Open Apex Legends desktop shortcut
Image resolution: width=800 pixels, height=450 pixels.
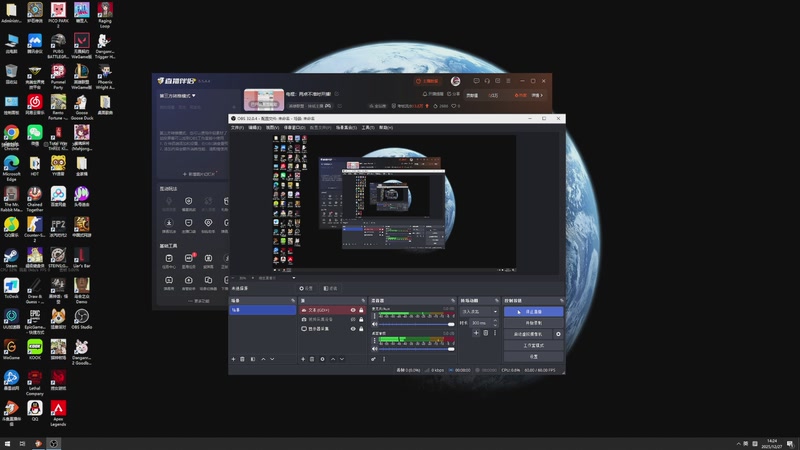tap(58, 413)
